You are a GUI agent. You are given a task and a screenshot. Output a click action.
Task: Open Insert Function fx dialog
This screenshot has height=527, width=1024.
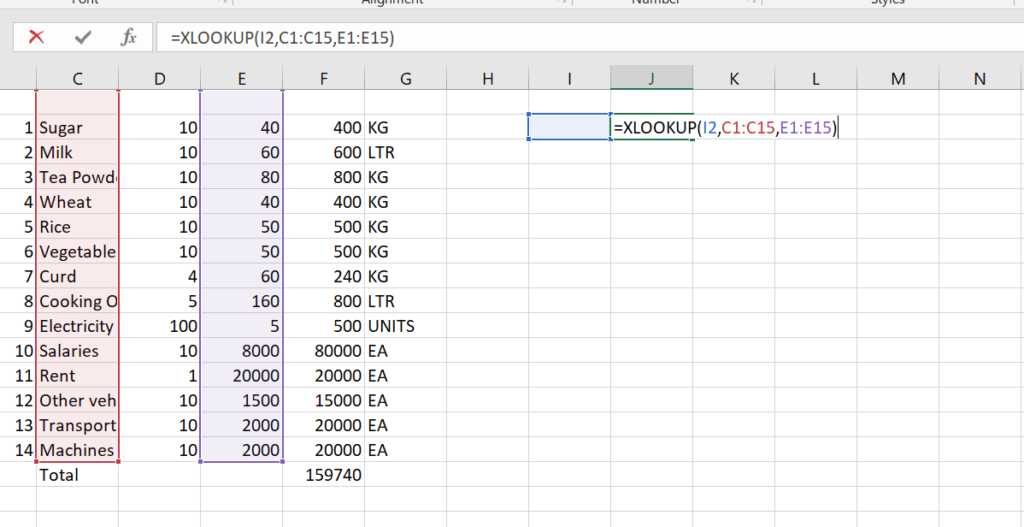coord(128,38)
